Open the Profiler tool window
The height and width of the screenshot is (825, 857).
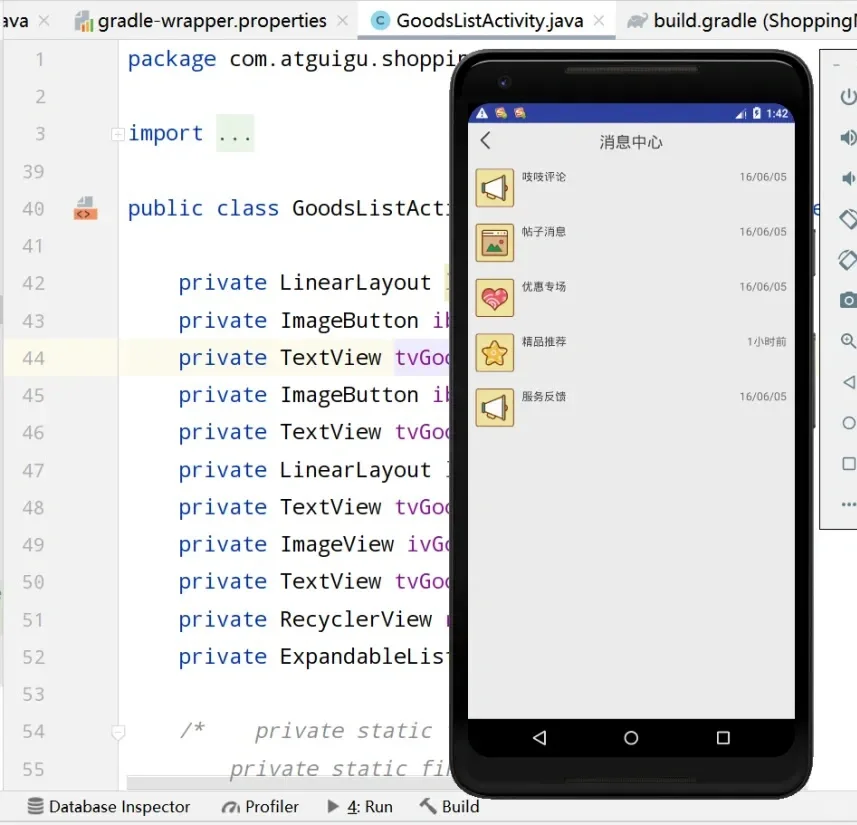260,807
